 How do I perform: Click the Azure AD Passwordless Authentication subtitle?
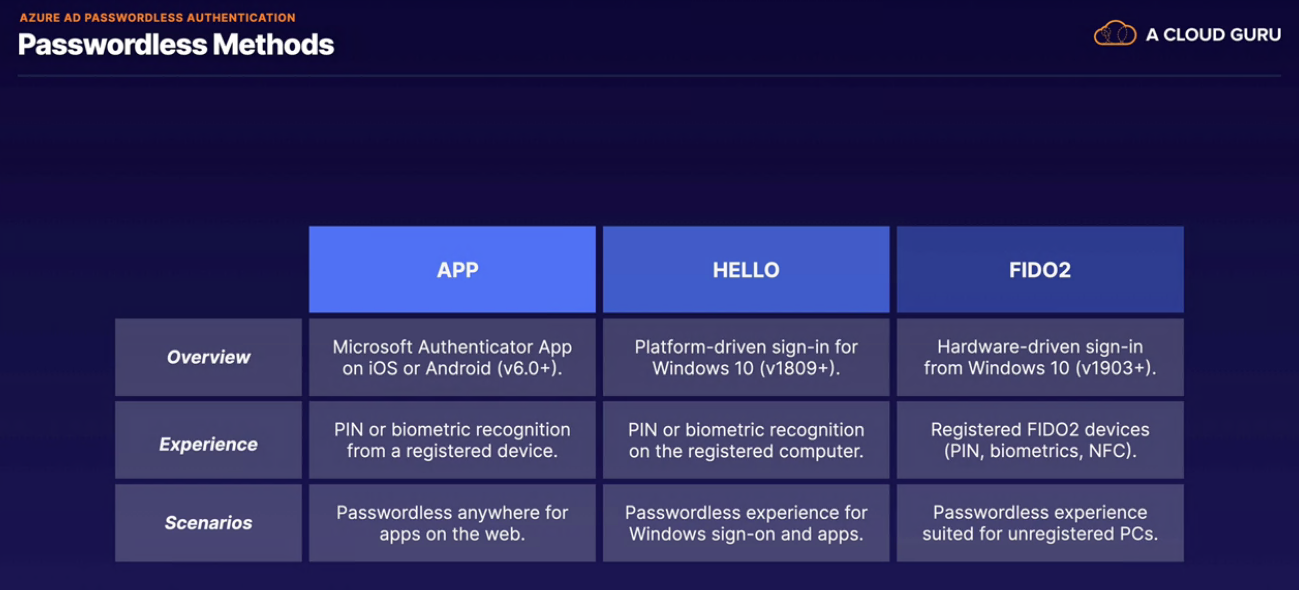click(157, 18)
